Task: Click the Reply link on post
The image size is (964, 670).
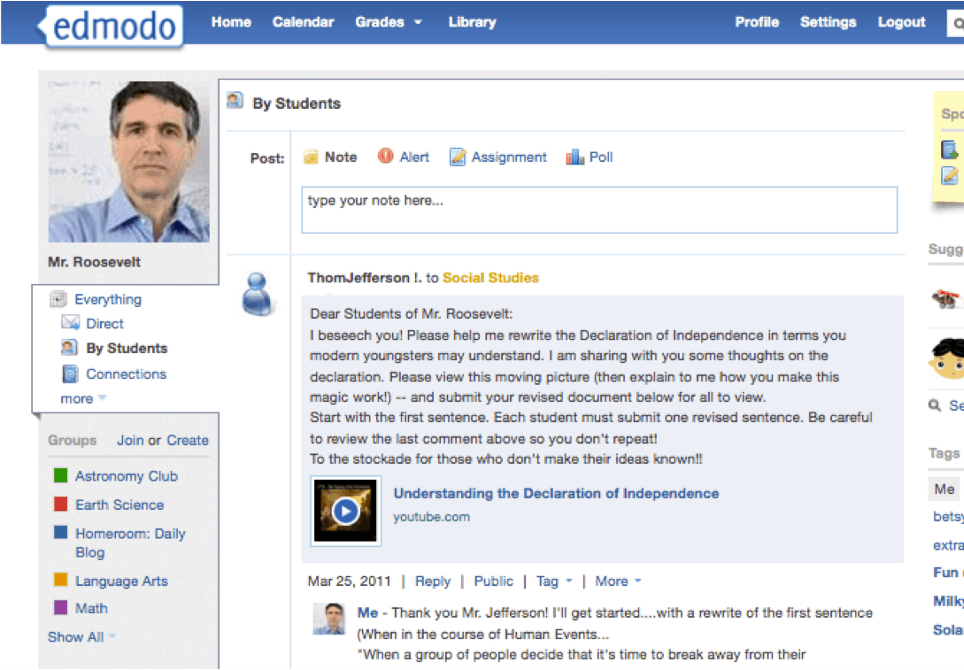Action: (432, 581)
